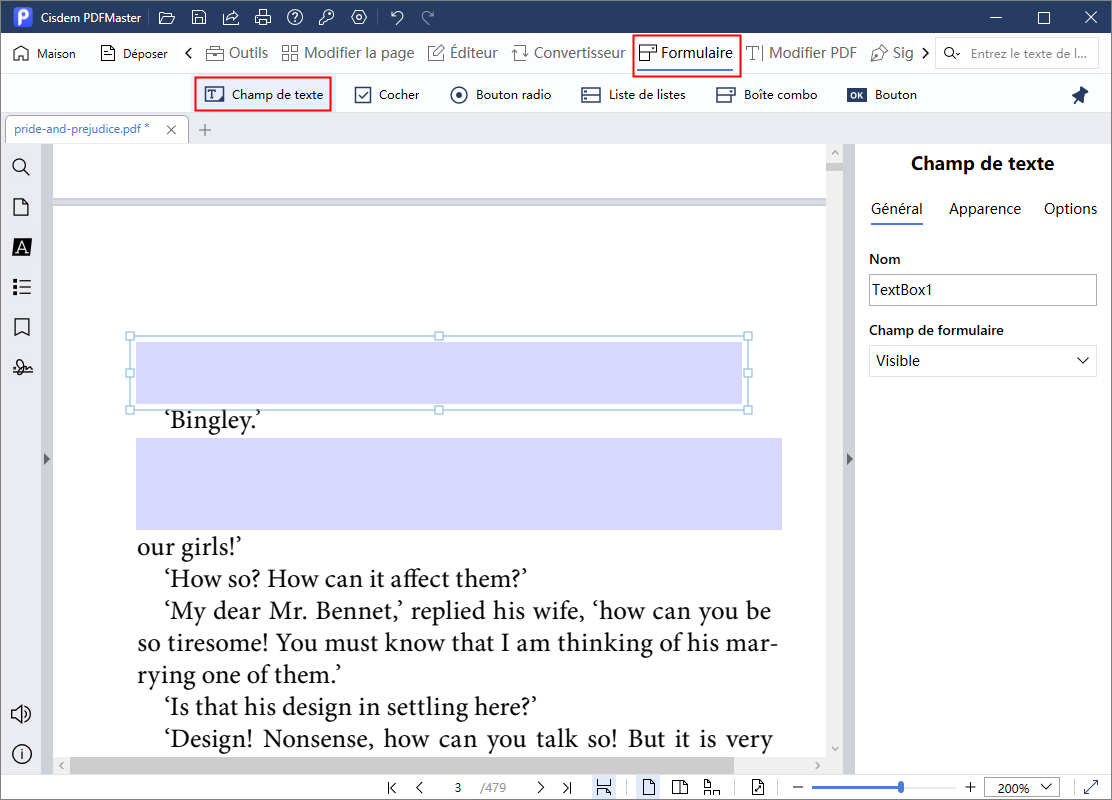Click the zoom slider handle
The width and height of the screenshot is (1112, 800).
click(901, 787)
